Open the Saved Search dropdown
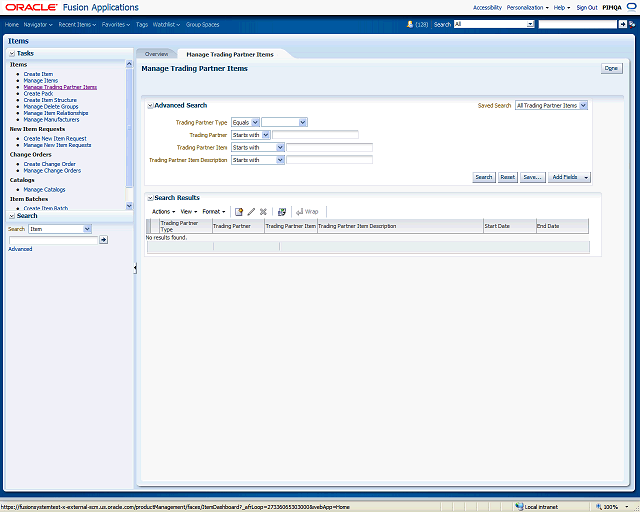The height and width of the screenshot is (512, 640). (x=583, y=105)
